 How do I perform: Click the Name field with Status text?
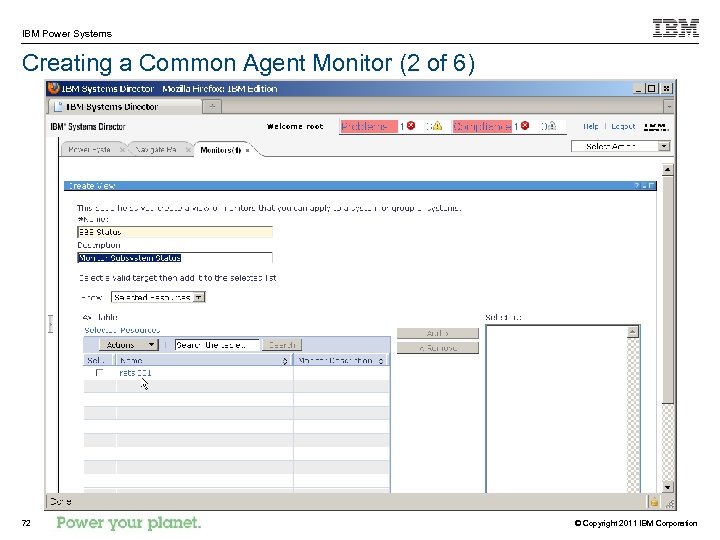[x=175, y=232]
